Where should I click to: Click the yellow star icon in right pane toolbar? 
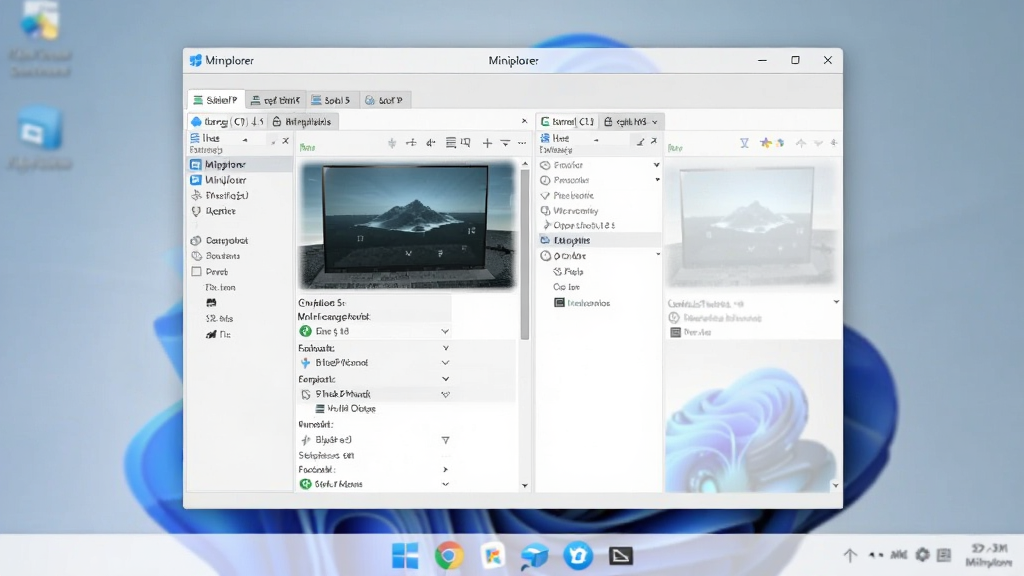(765, 142)
